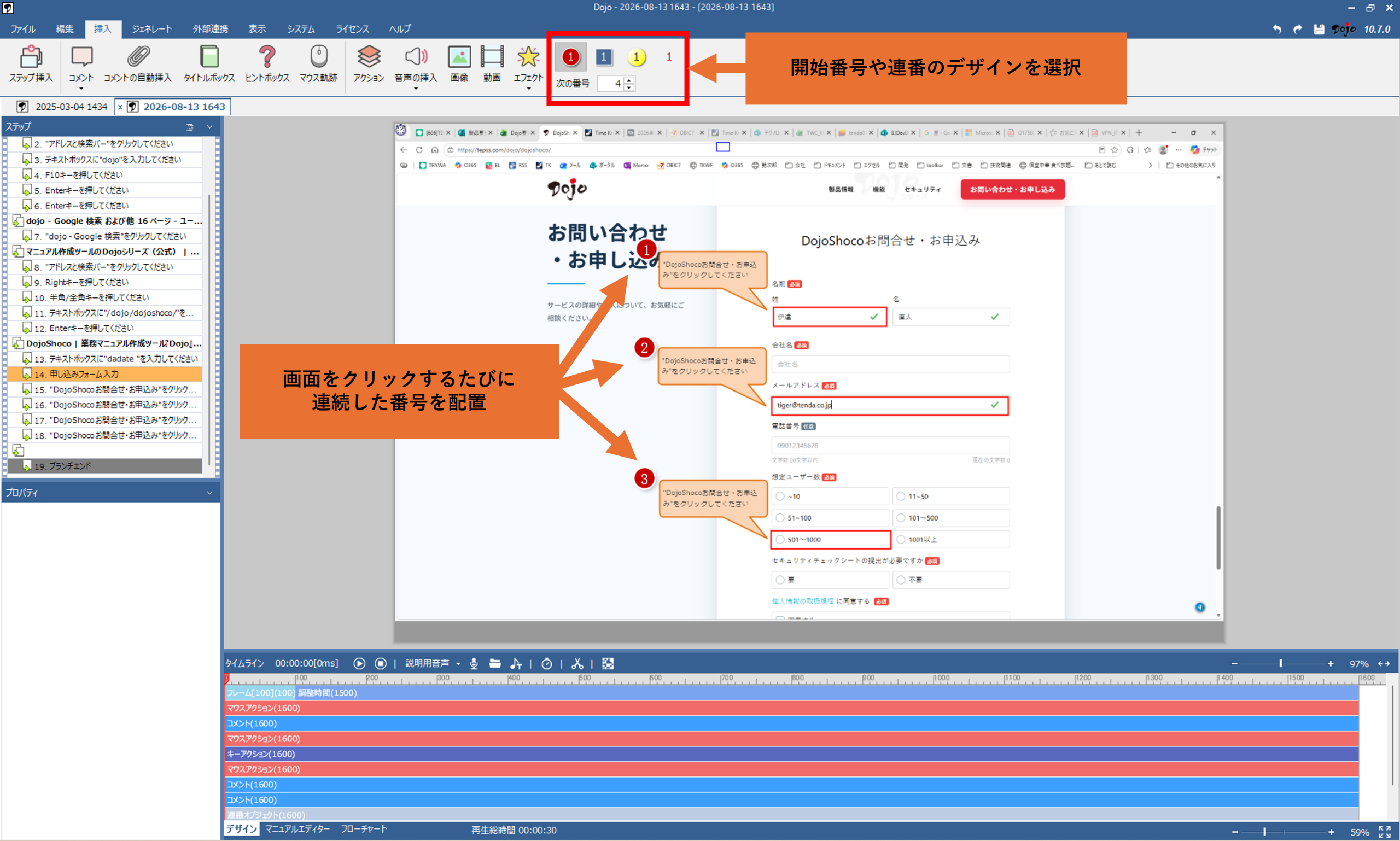This screenshot has height=841, width=1400.
Task: Click the checkered grid icon in timeline
Action: pos(608,663)
